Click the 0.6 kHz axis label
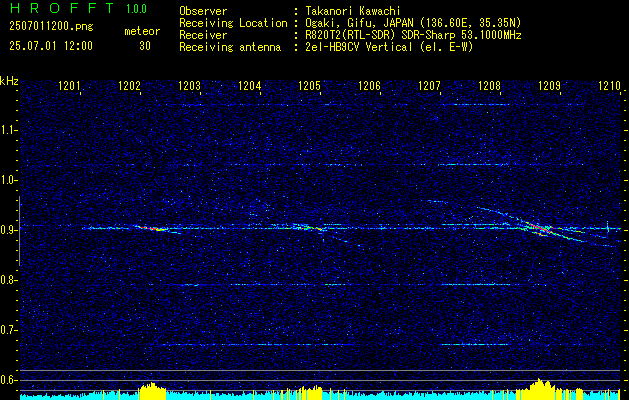 [7, 380]
